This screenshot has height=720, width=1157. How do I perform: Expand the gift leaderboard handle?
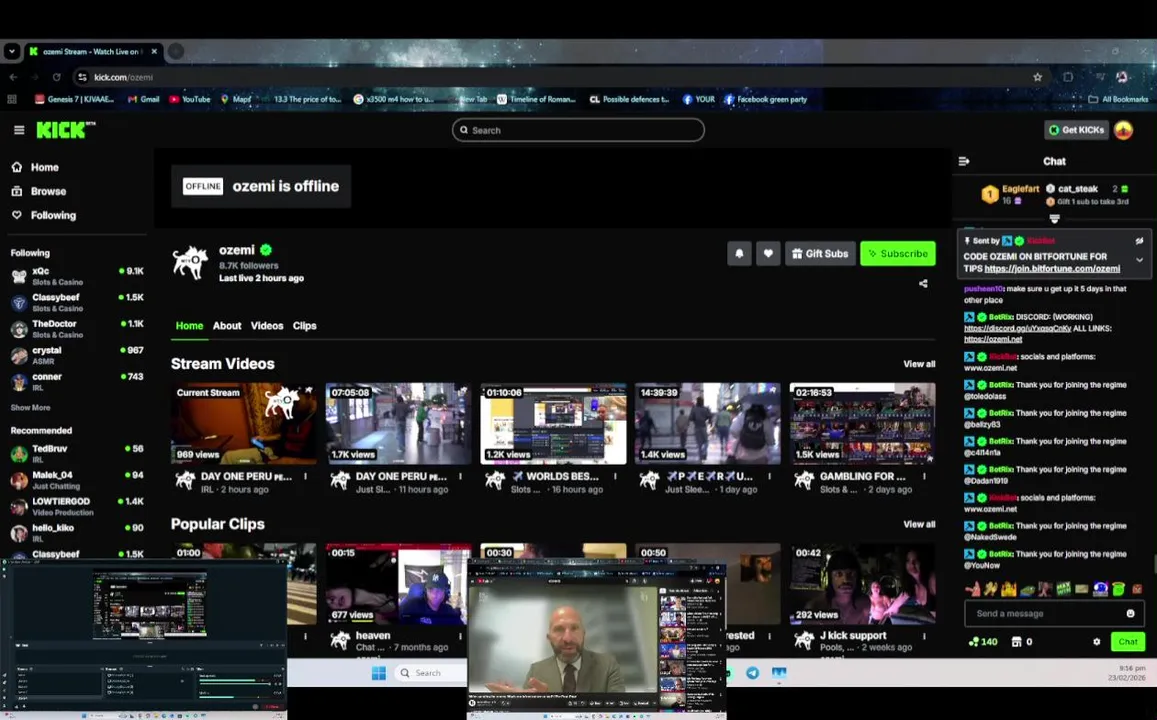click(x=1054, y=218)
